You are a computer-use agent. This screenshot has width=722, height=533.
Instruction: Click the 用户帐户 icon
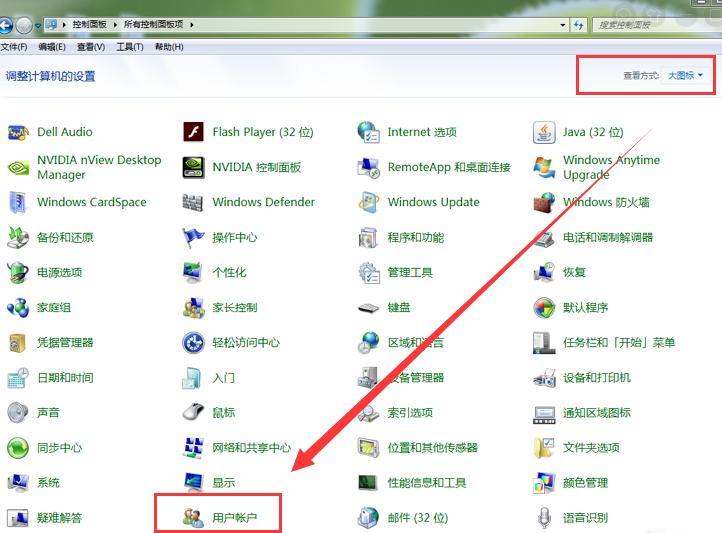click(x=193, y=518)
